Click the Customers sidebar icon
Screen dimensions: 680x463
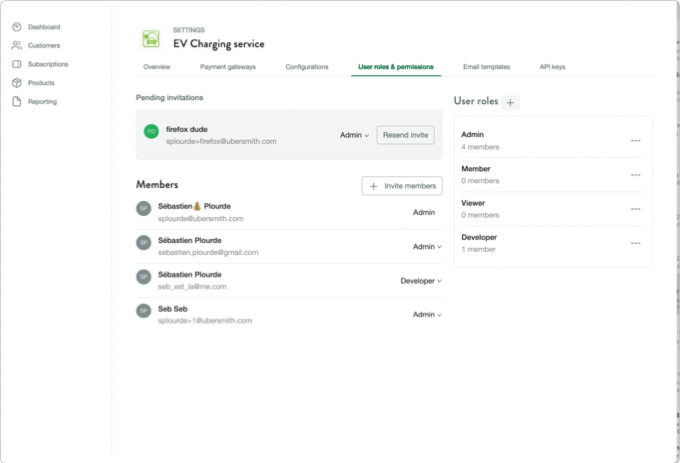pos(17,46)
